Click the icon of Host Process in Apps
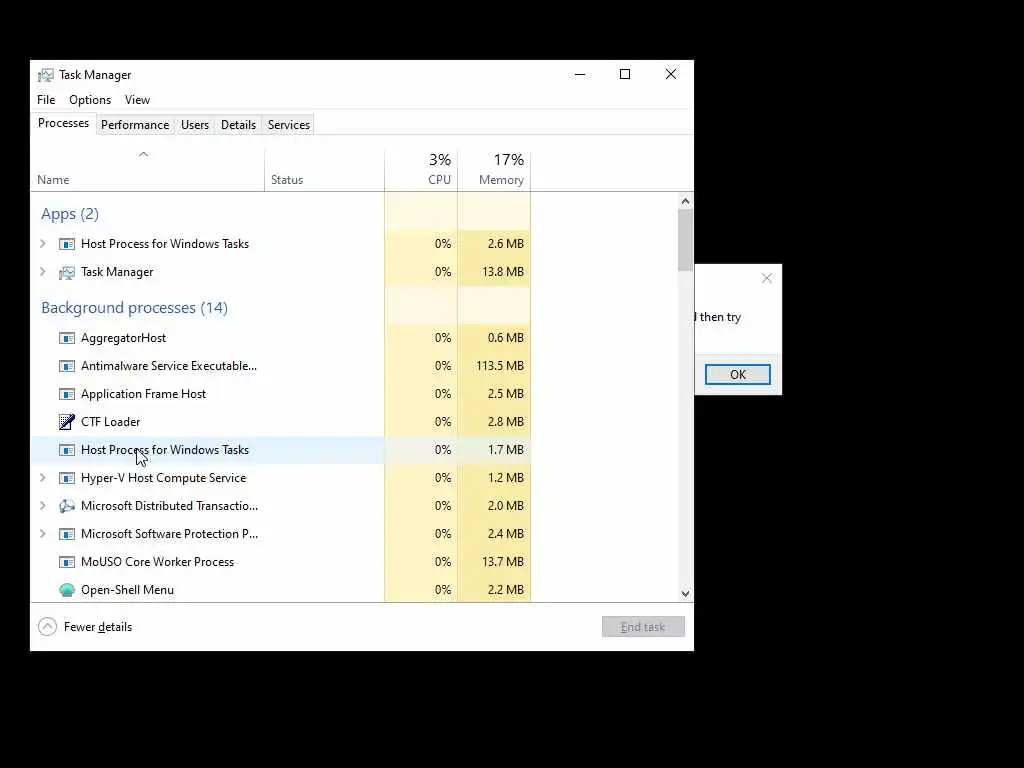 [x=67, y=244]
